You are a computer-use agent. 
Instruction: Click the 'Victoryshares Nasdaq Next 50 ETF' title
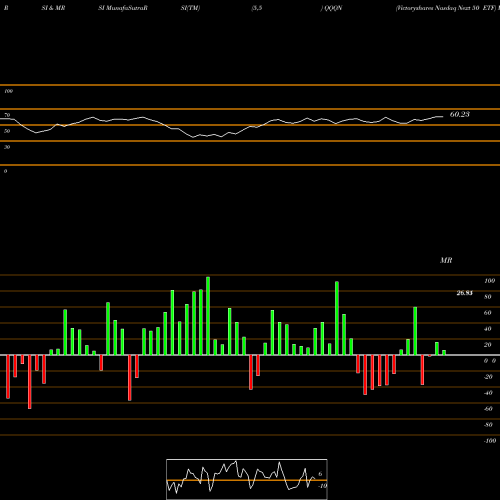(446, 8)
